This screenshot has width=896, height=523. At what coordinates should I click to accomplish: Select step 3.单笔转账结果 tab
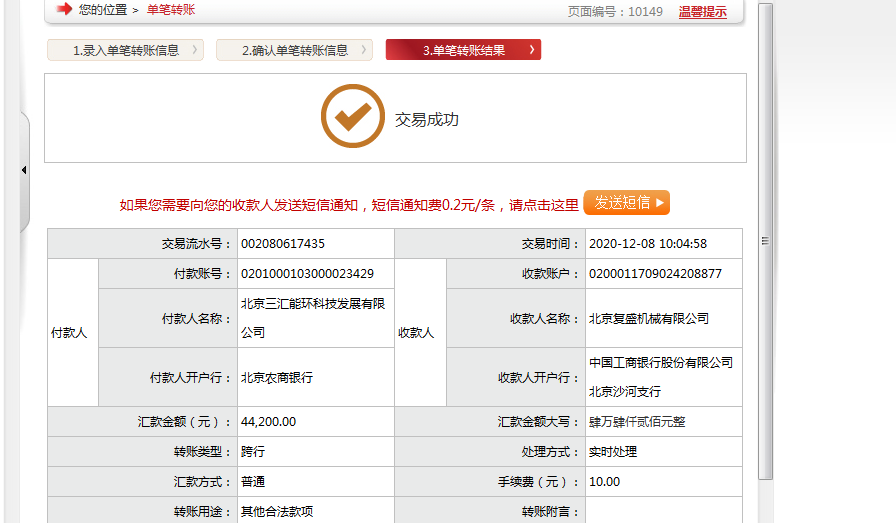coord(463,50)
